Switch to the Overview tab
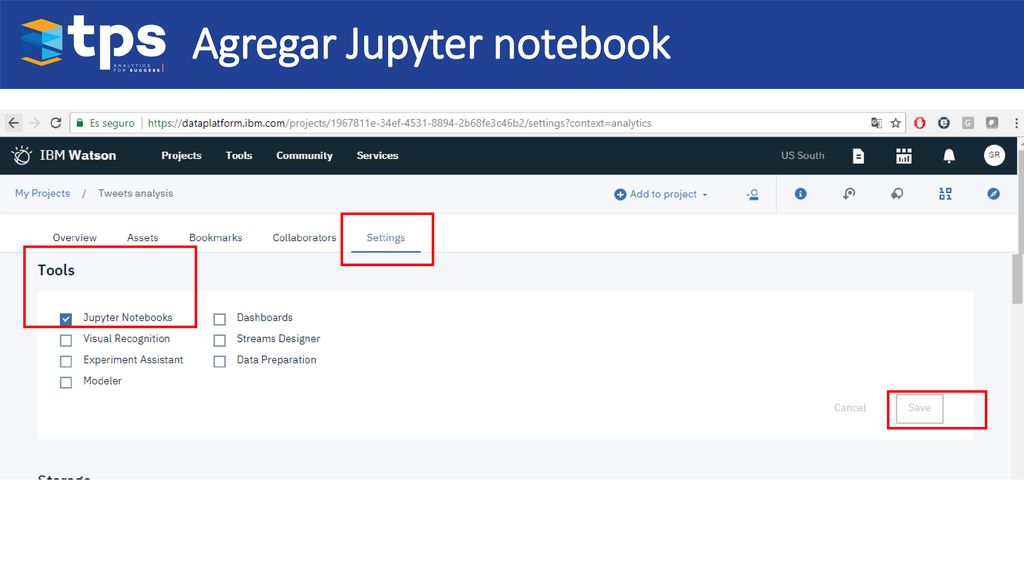 click(74, 238)
